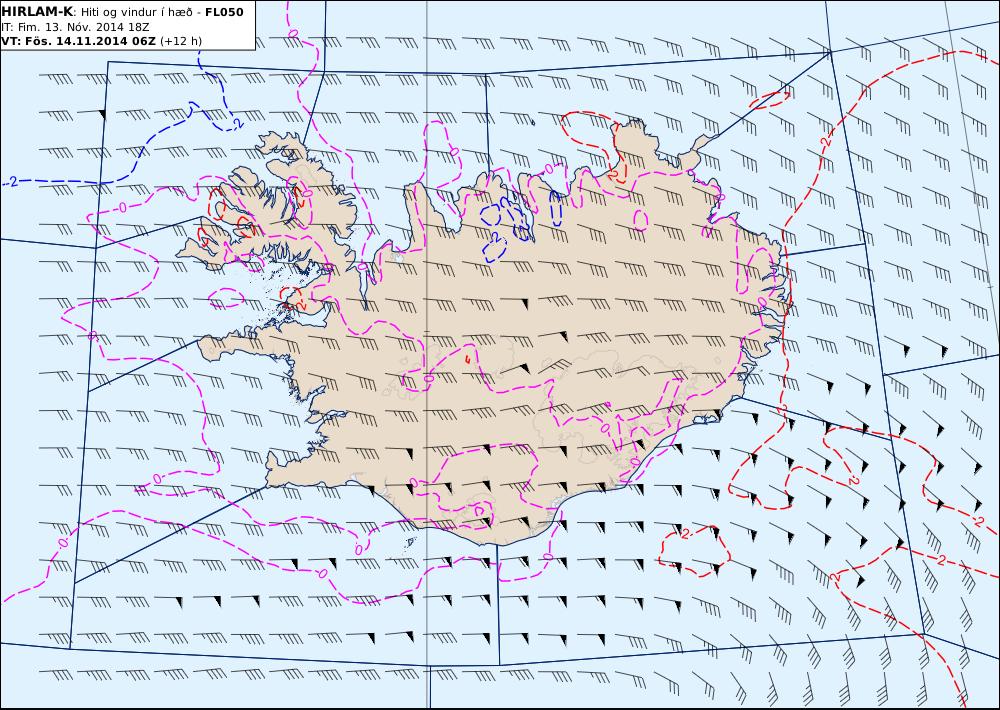The height and width of the screenshot is (710, 1000).
Task: Click the FL050 flight level label
Action: click(224, 12)
